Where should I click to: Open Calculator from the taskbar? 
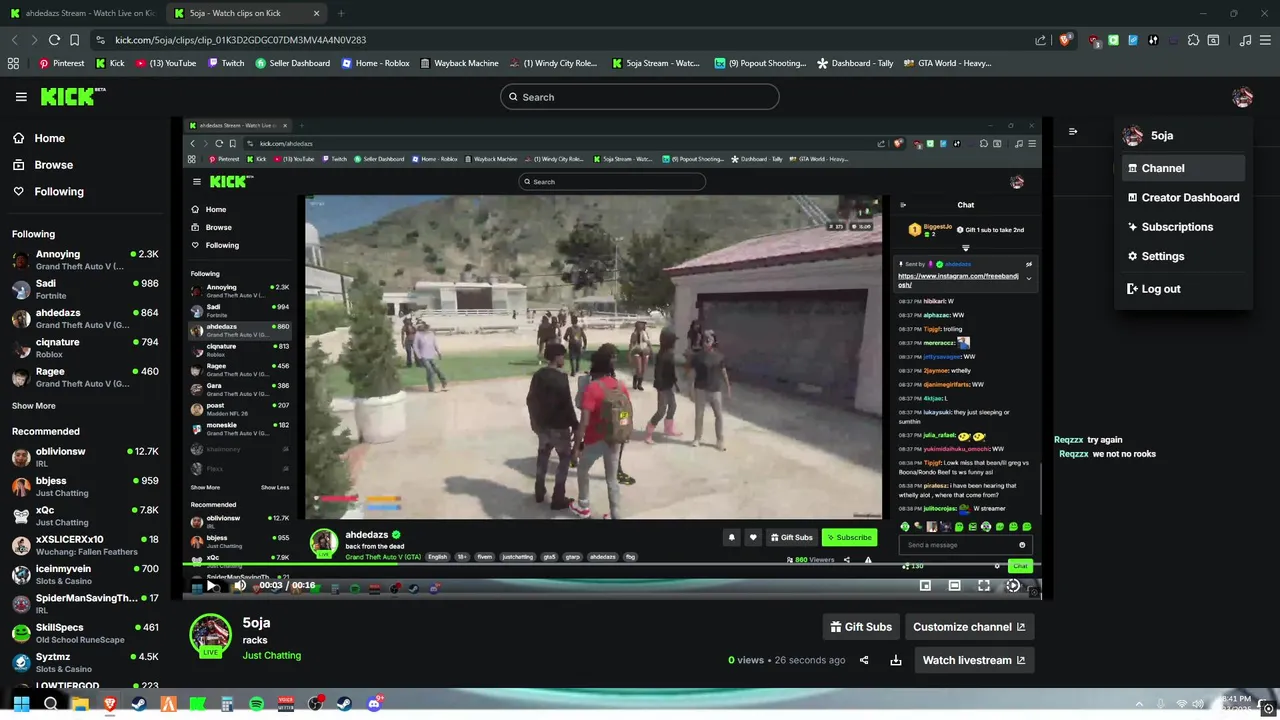(227, 704)
